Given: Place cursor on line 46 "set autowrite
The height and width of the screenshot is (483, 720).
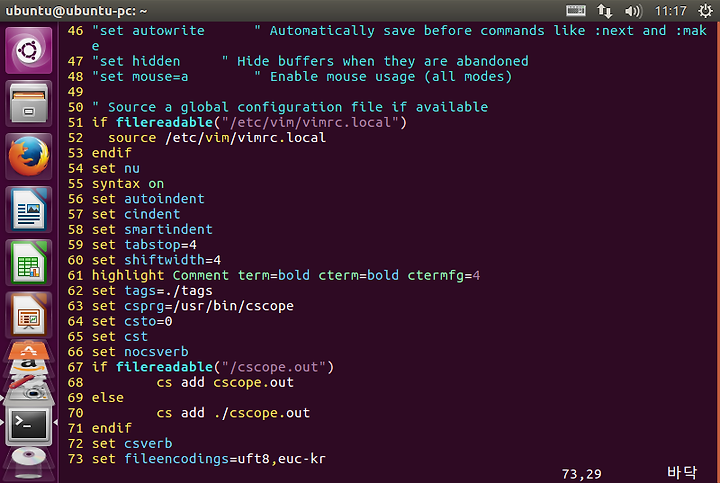Looking at the screenshot, I should click(x=148, y=31).
